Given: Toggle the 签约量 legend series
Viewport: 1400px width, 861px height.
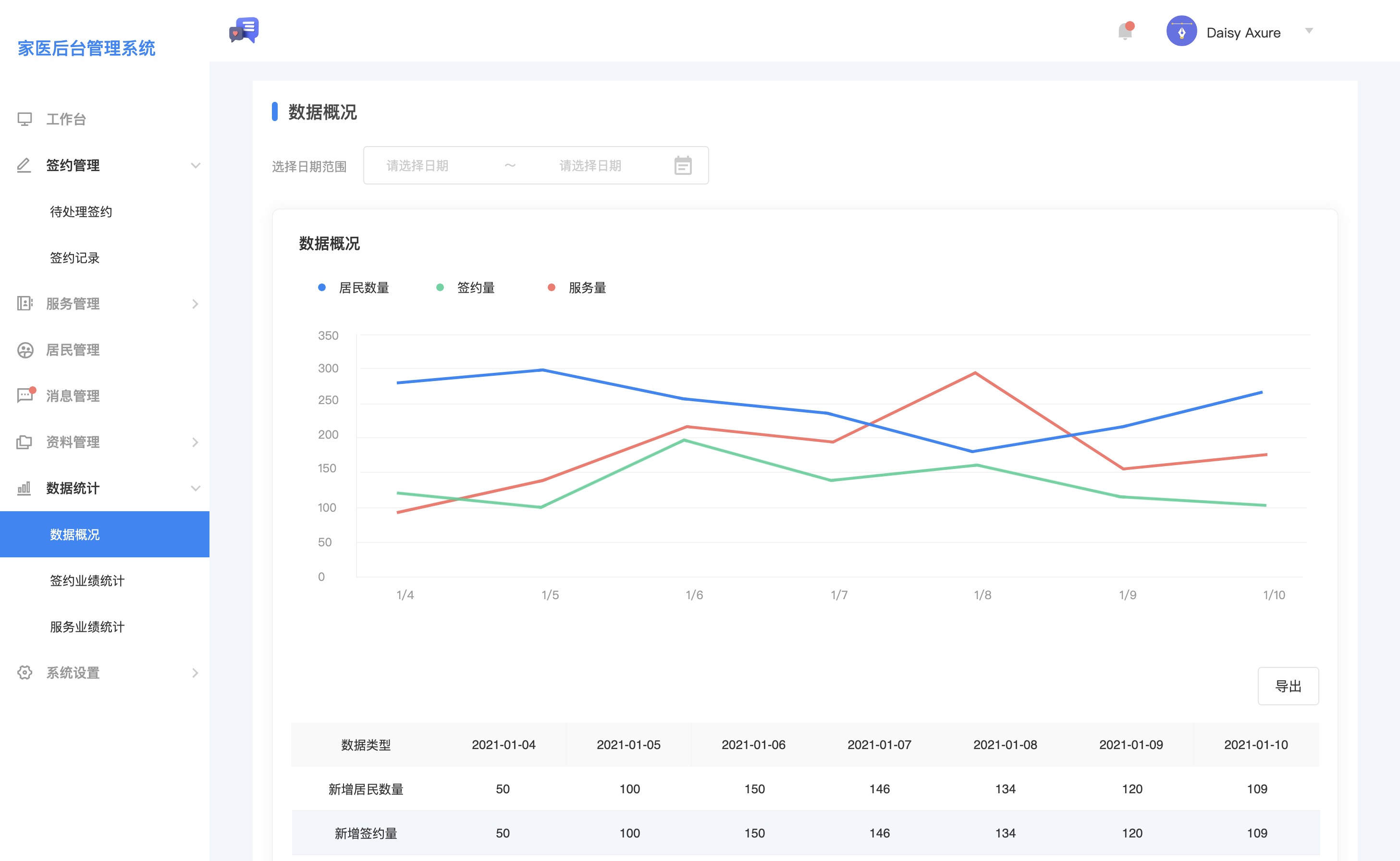Looking at the screenshot, I should coord(465,288).
